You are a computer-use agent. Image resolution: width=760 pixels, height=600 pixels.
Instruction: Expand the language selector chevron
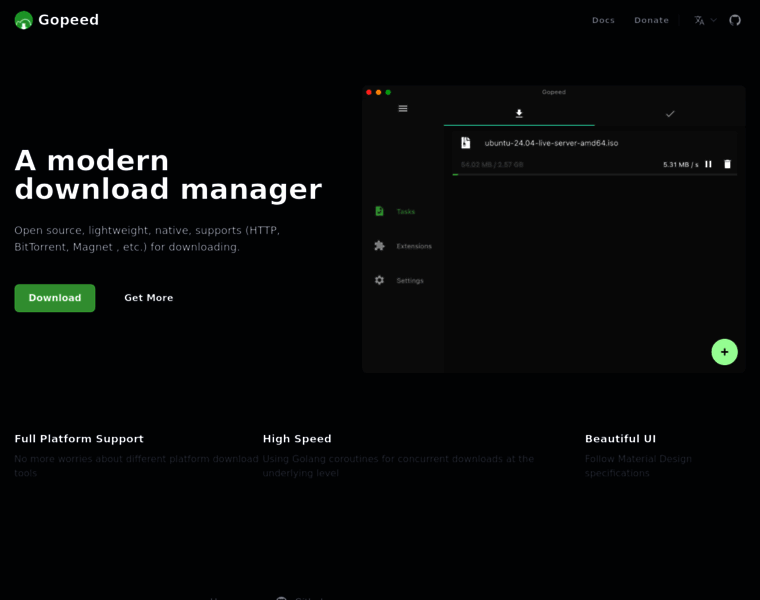pyautogui.click(x=714, y=20)
